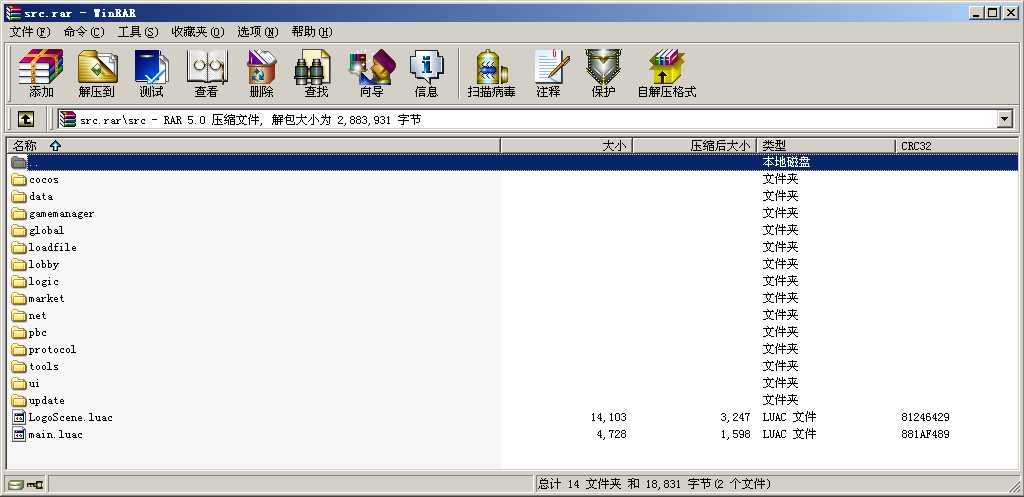The height and width of the screenshot is (497, 1024).
Task: Click the CRC32 value 881AF489
Action: click(x=925, y=434)
